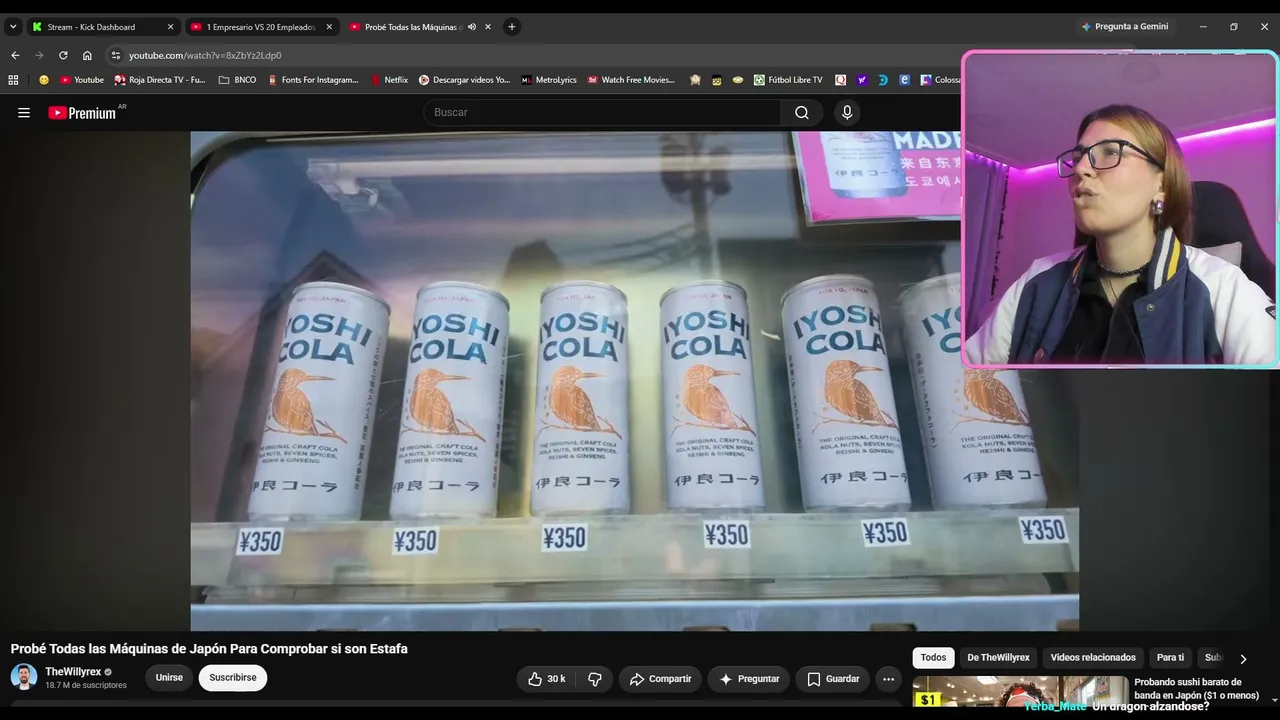The height and width of the screenshot is (720, 1280).
Task: Go to browser home page
Action: pyautogui.click(x=87, y=55)
